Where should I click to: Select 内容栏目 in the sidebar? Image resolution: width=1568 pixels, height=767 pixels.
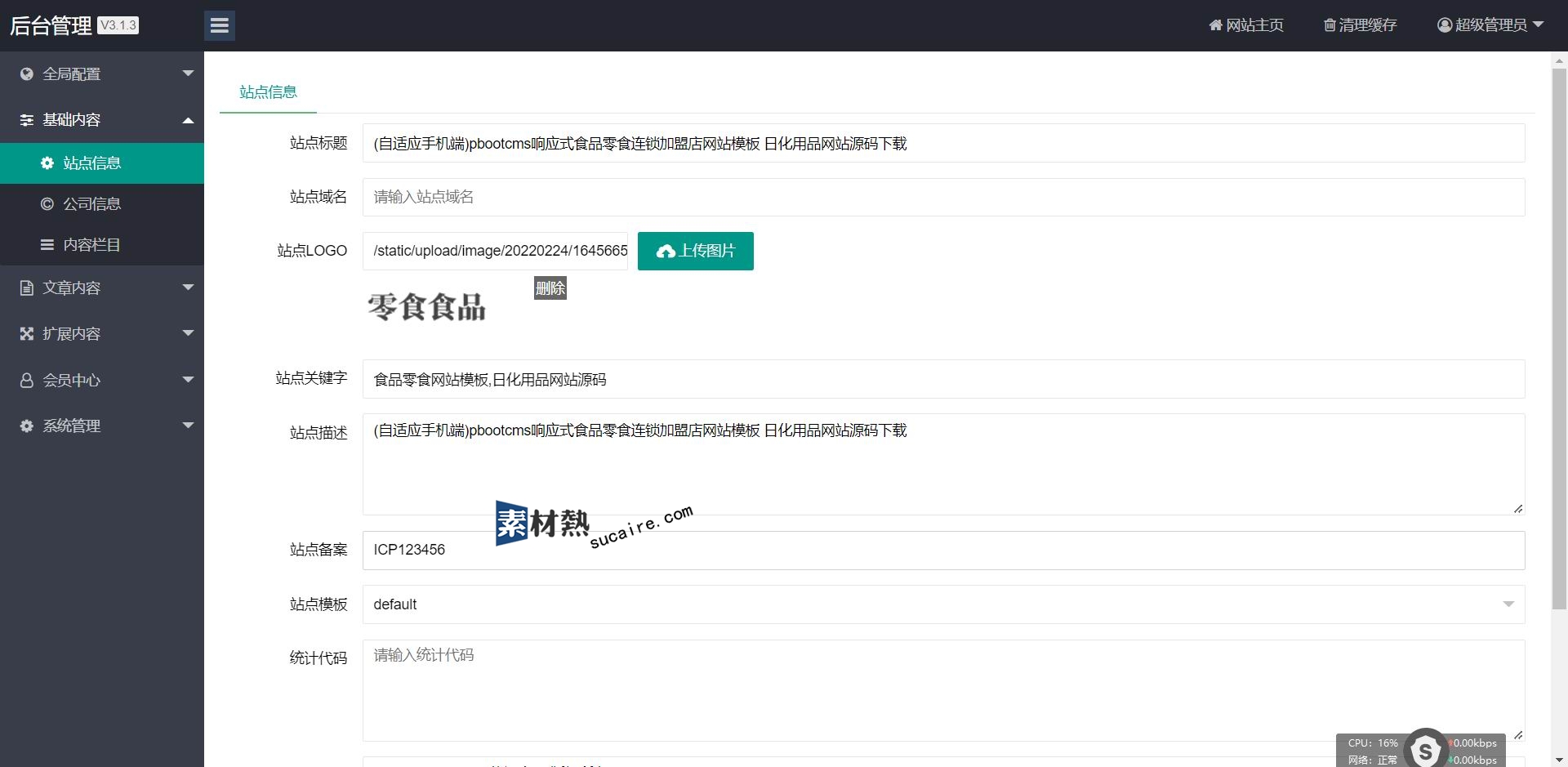[x=102, y=245]
